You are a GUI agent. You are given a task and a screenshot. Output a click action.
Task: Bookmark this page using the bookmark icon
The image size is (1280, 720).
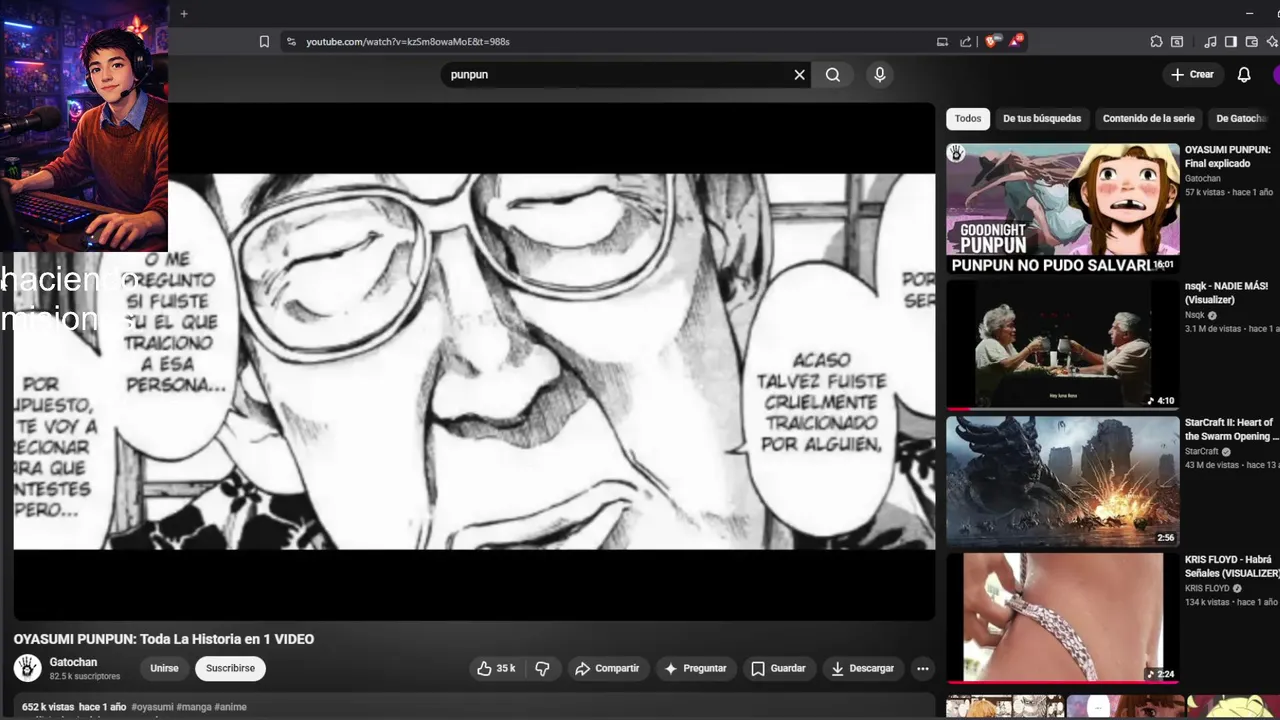coord(264,42)
